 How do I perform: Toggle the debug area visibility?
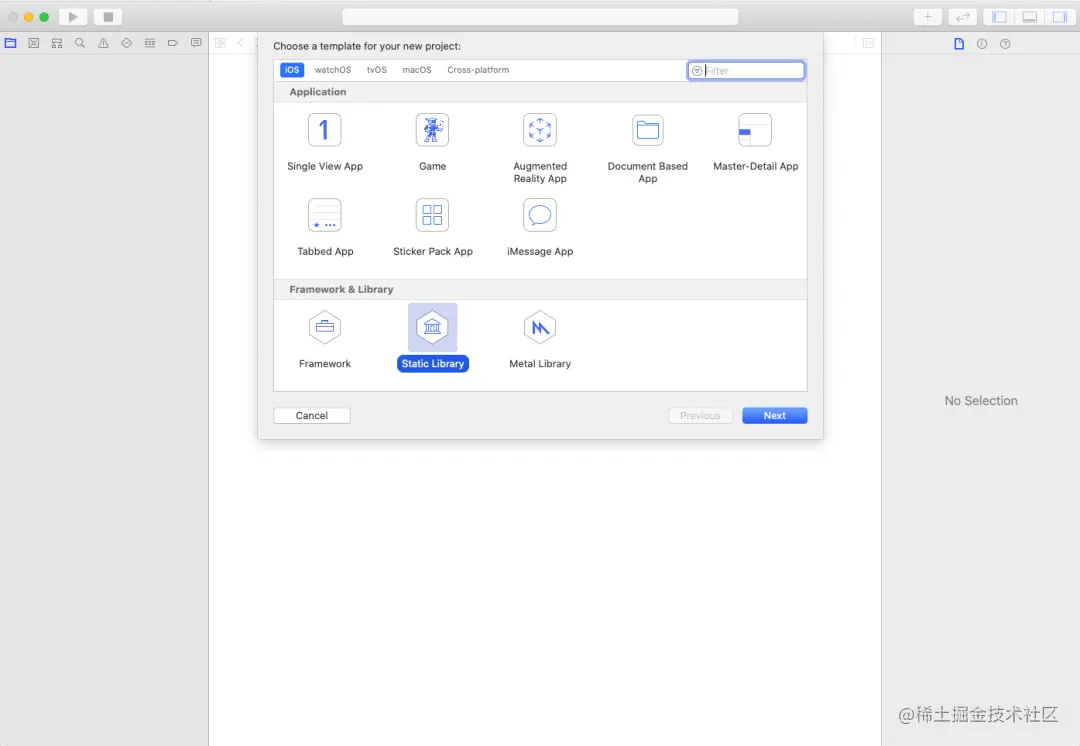(1030, 17)
